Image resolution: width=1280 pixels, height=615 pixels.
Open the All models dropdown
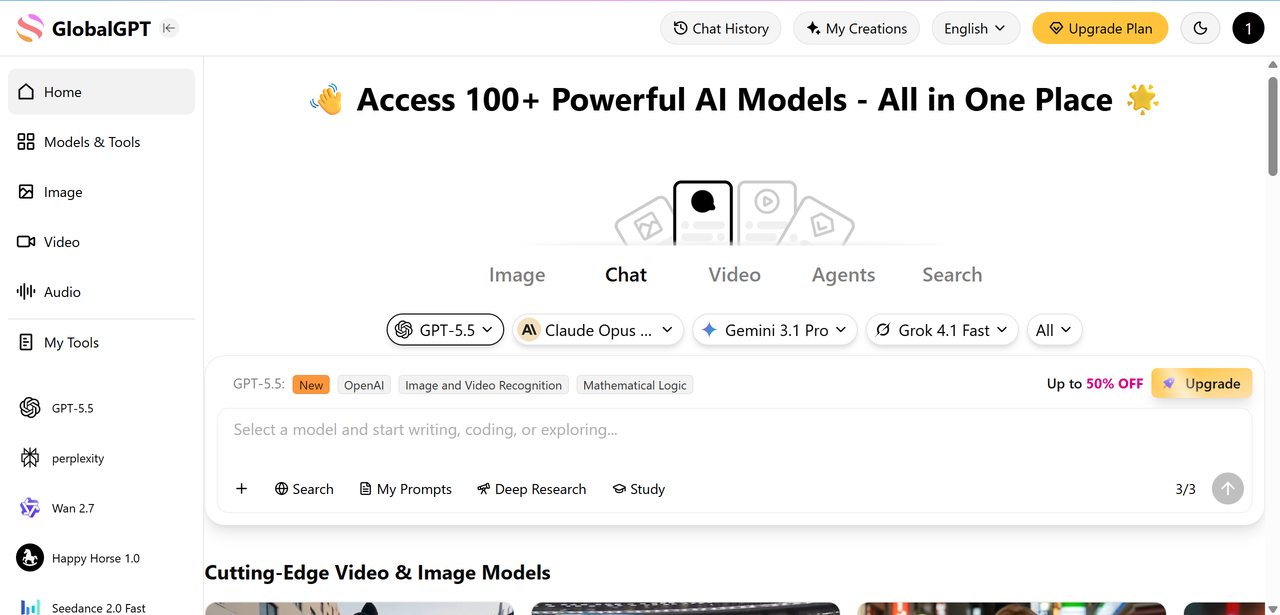pos(1054,330)
